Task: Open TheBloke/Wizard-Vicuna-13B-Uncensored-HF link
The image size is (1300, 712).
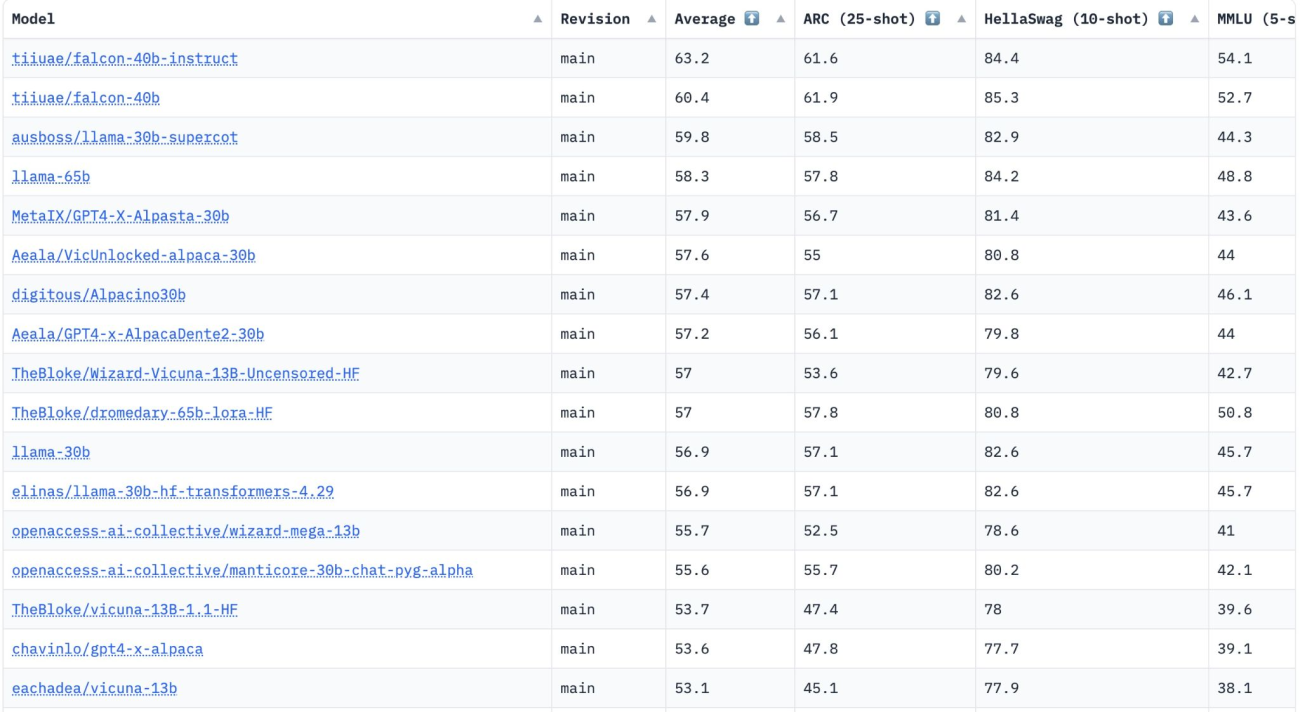Action: (186, 374)
